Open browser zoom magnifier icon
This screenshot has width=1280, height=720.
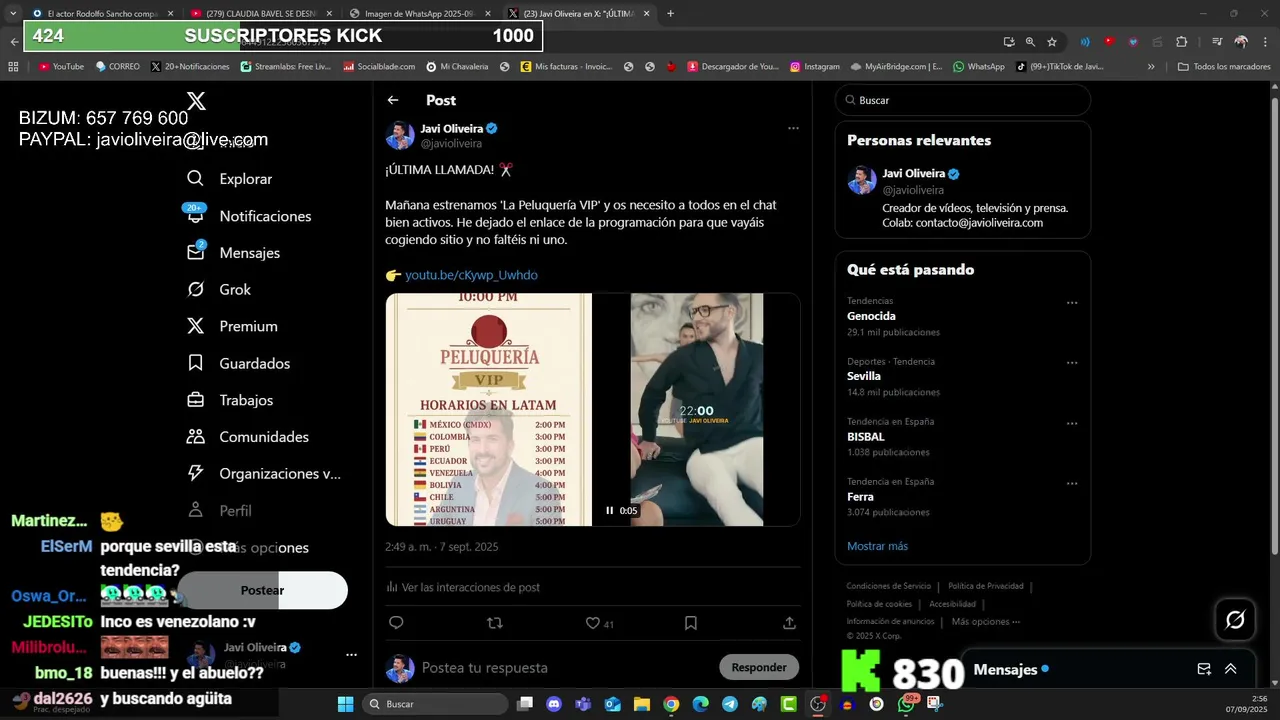point(1030,42)
